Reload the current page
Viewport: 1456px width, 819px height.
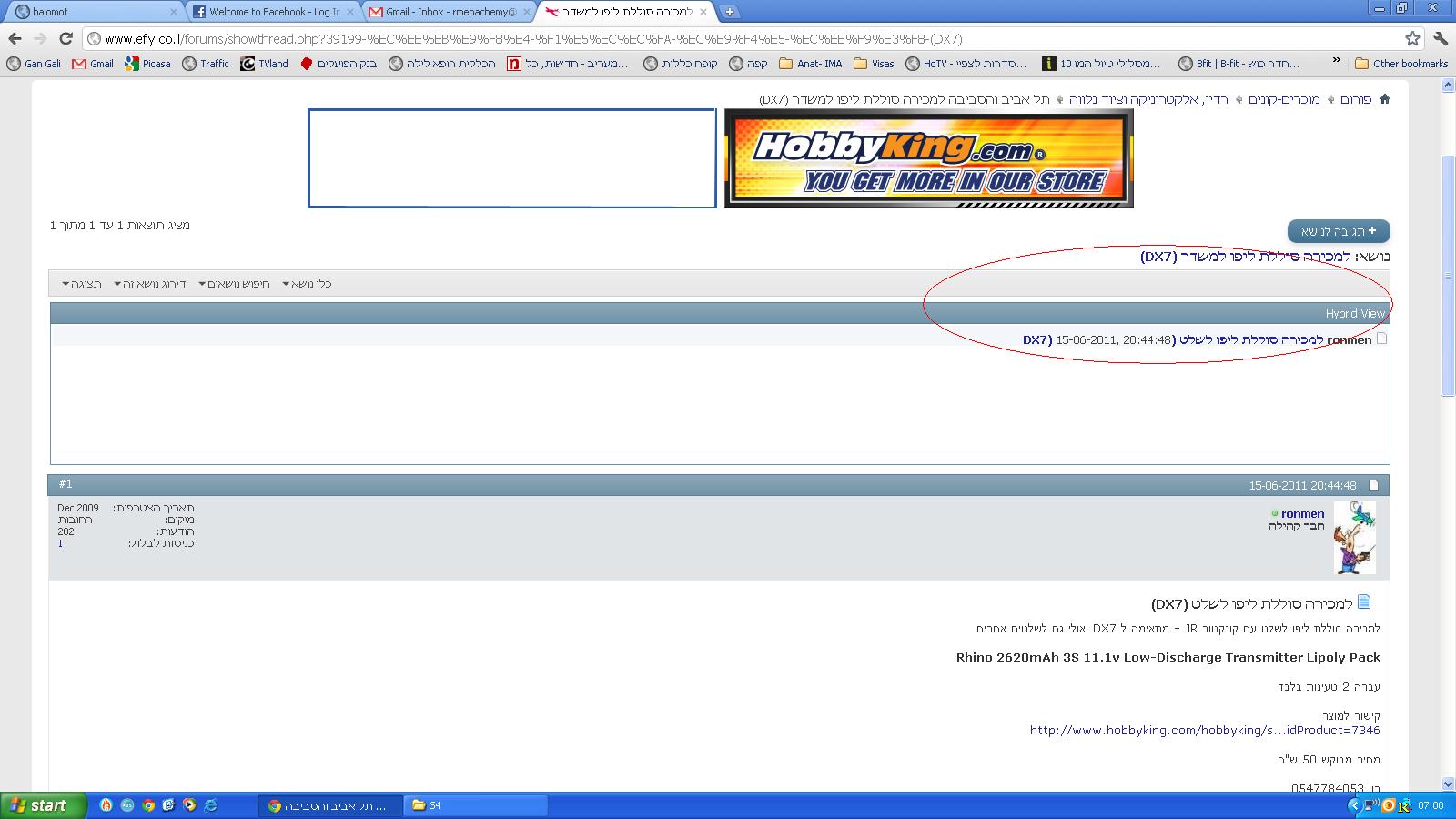pos(66,38)
